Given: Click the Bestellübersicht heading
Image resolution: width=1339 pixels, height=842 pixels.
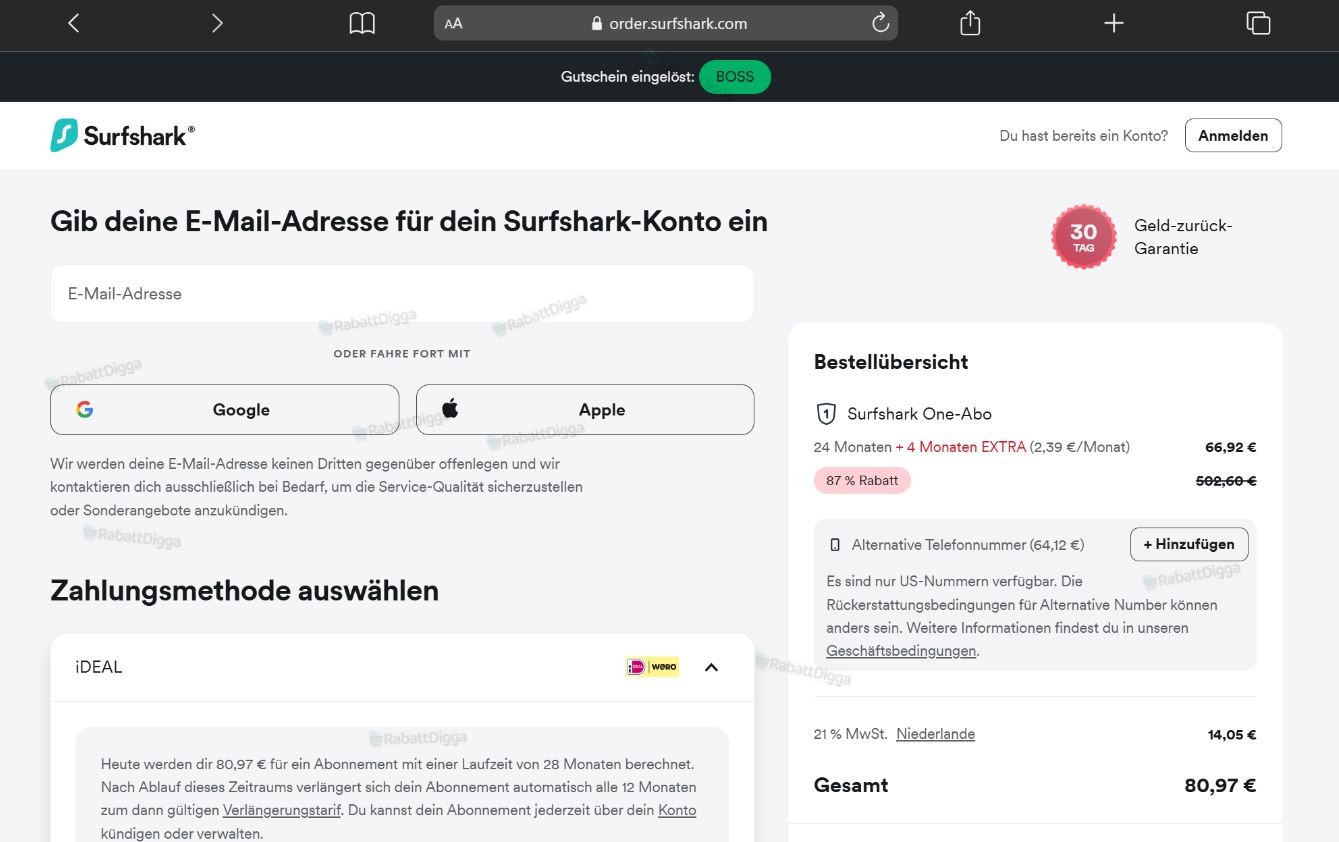Looking at the screenshot, I should click(x=891, y=362).
